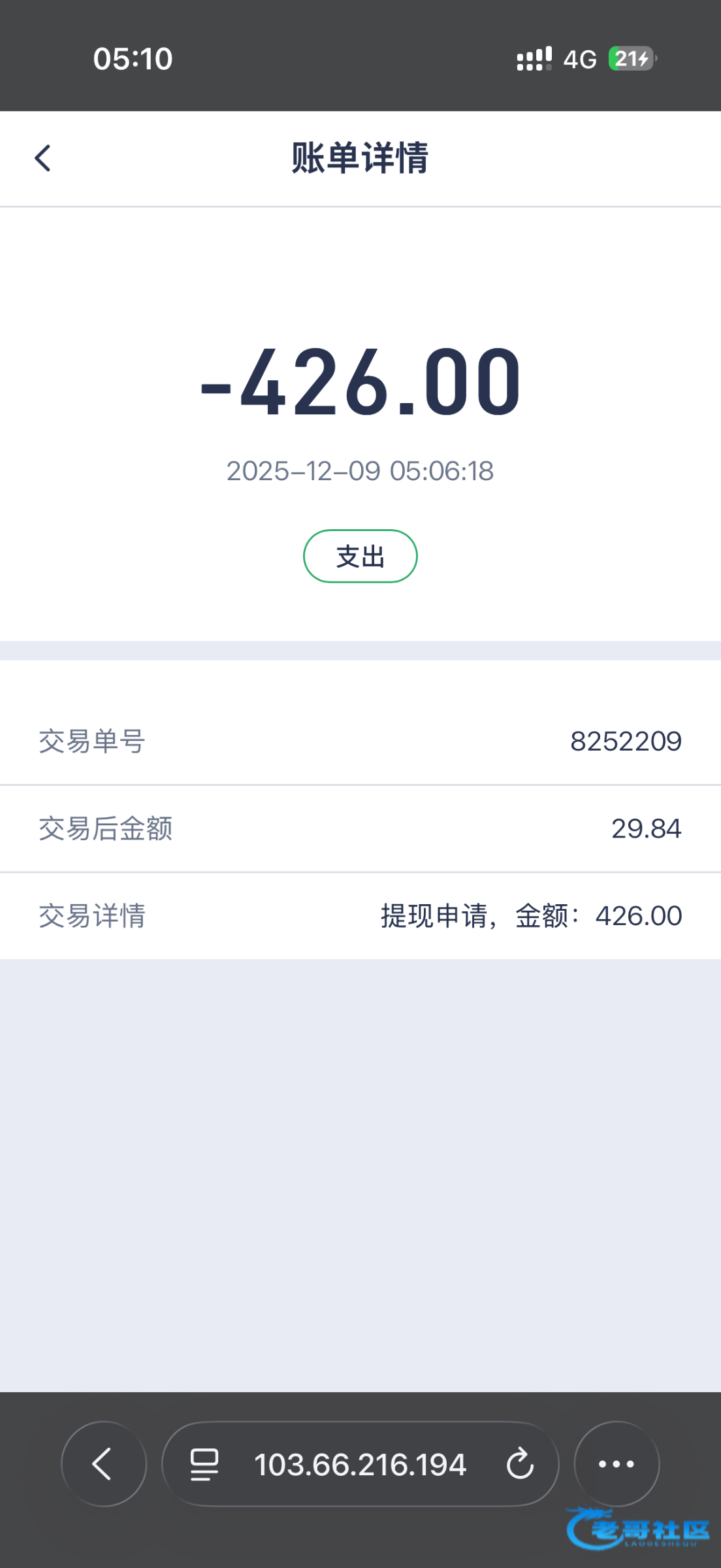
Task: Click the timestamp 2025-12-09 05:06:18
Action: click(360, 471)
